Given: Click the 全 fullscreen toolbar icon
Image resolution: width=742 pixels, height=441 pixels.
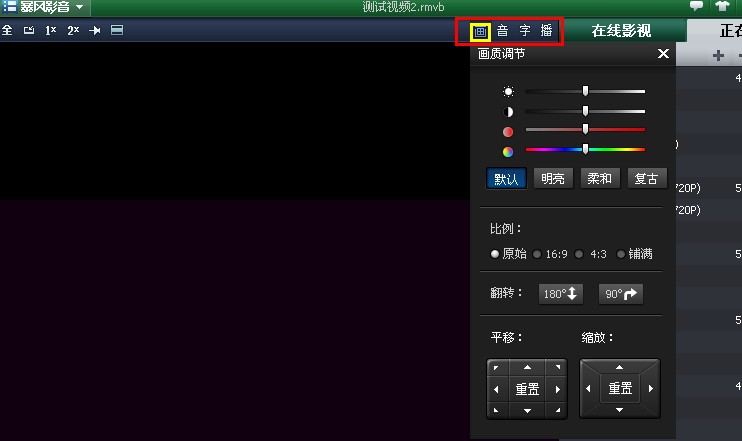Looking at the screenshot, I should click(7, 30).
